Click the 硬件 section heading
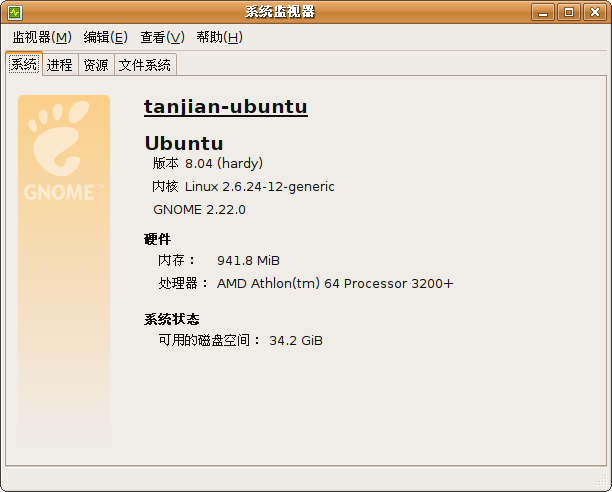 [x=157, y=239]
